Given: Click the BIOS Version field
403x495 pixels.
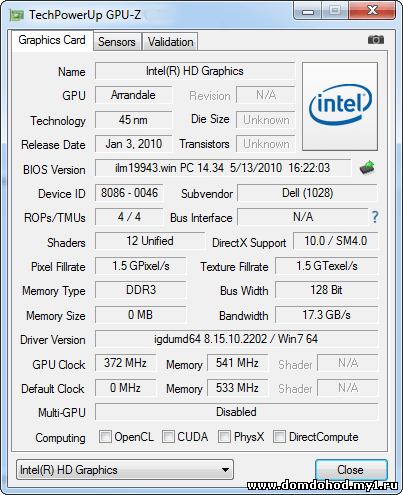Looking at the screenshot, I should (x=223, y=168).
